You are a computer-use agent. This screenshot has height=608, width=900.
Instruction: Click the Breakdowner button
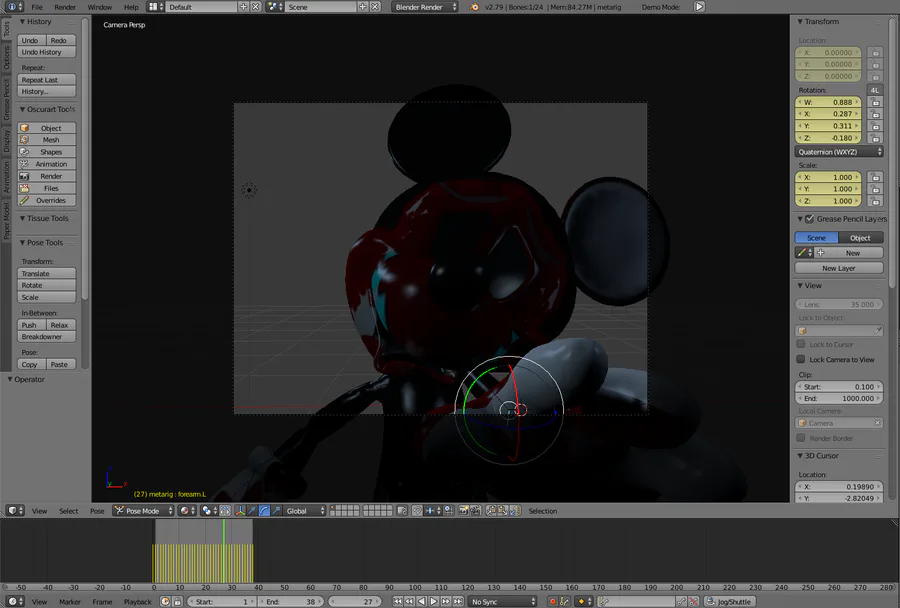46,336
